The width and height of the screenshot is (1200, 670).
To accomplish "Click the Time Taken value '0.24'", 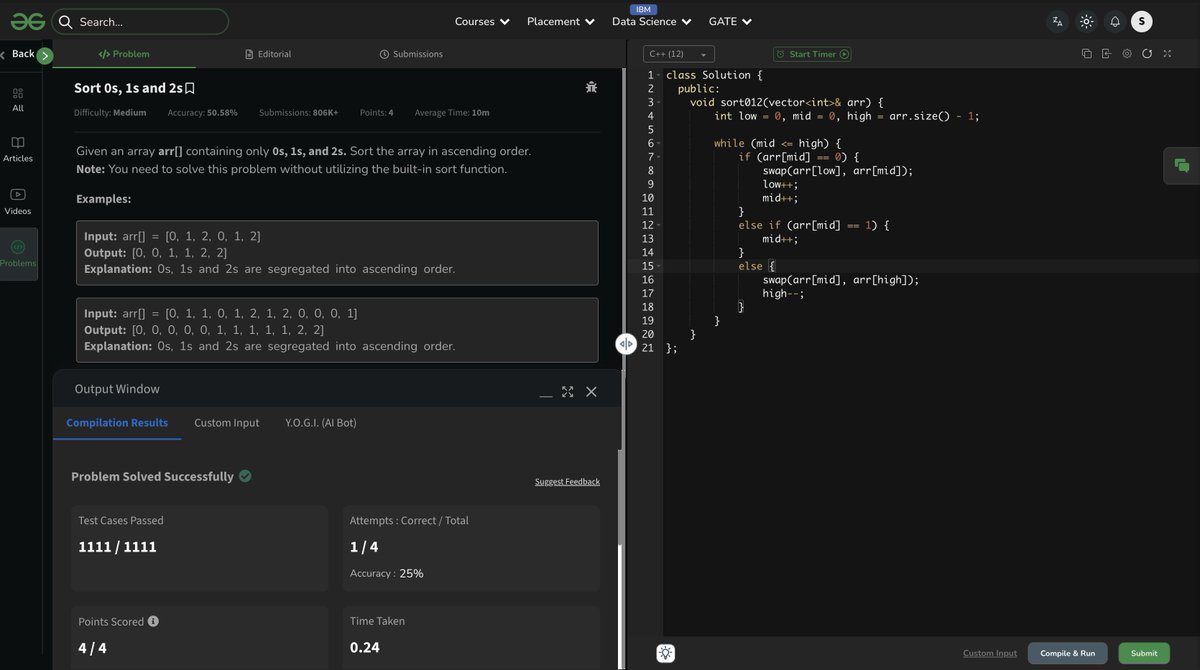I will pos(365,647).
